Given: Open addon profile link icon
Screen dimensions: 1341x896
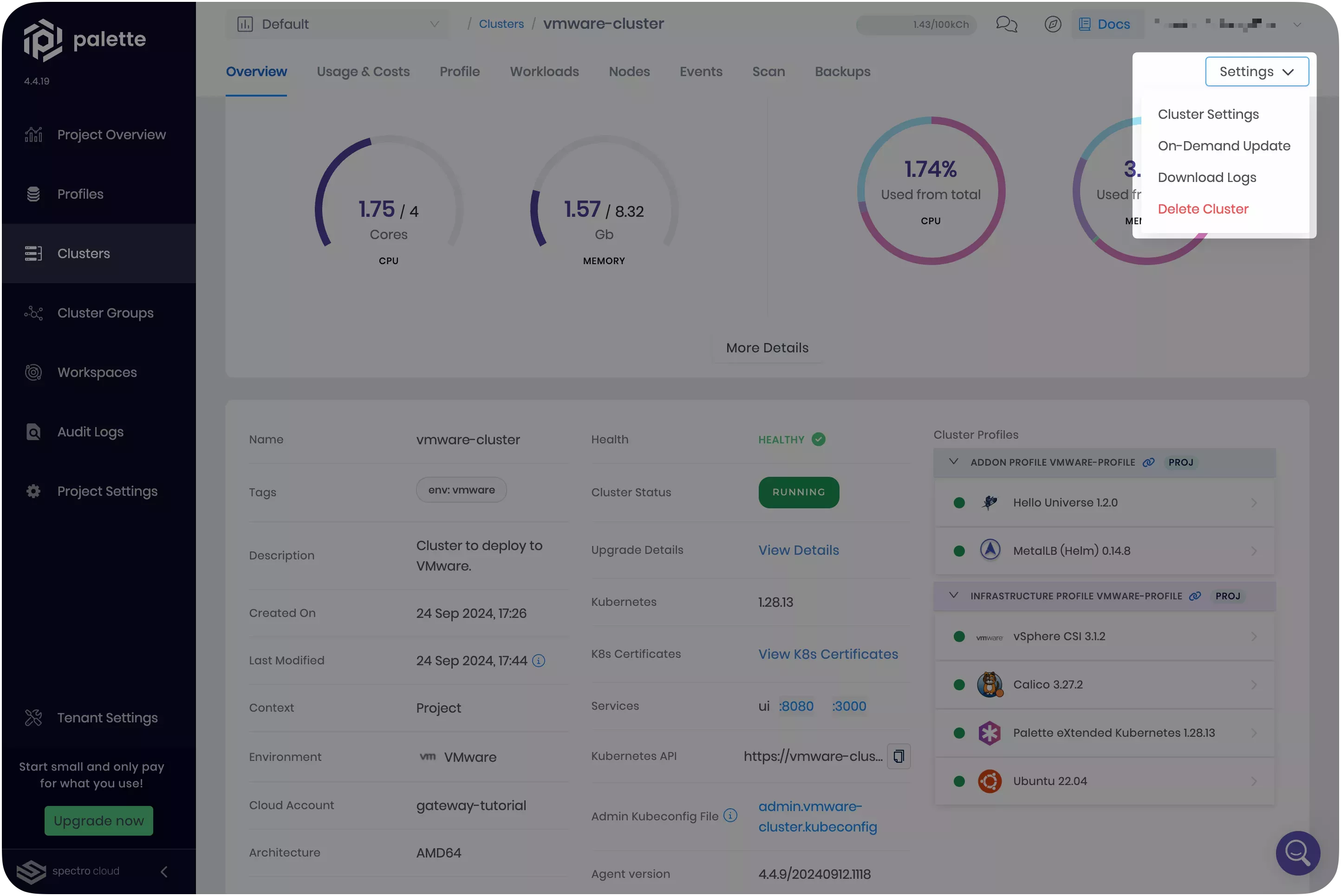Looking at the screenshot, I should point(1148,462).
